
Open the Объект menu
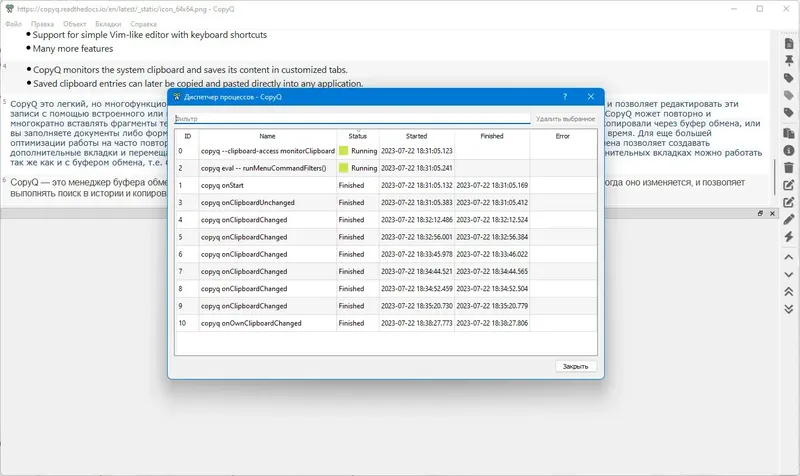pyautogui.click(x=74, y=24)
